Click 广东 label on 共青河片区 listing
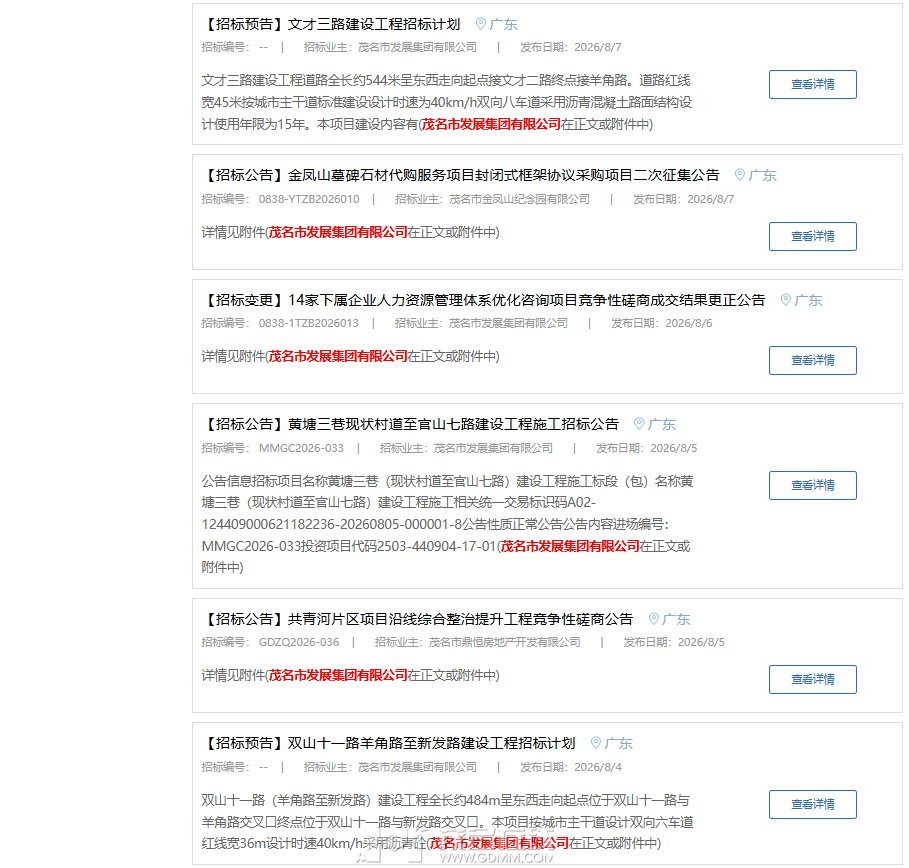Screen dimensions: 909x868 coord(676,619)
